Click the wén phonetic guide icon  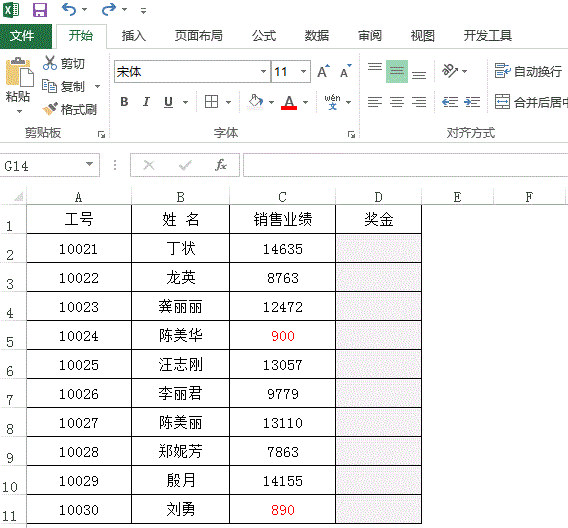[x=332, y=102]
